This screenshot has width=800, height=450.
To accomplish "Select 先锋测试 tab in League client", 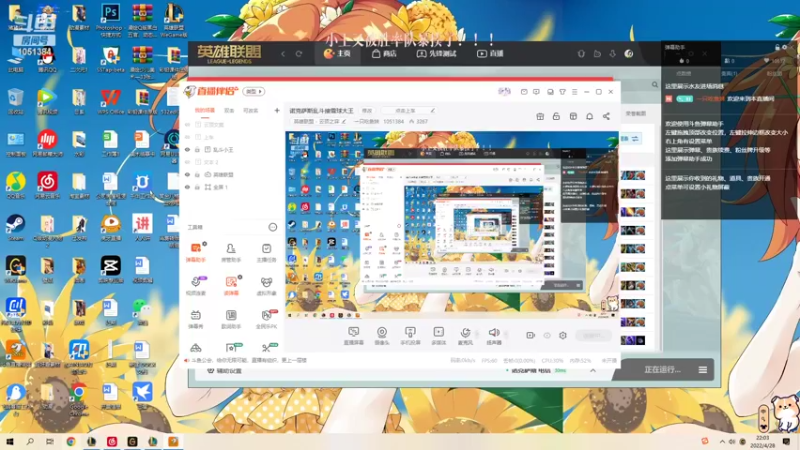I will (436, 54).
